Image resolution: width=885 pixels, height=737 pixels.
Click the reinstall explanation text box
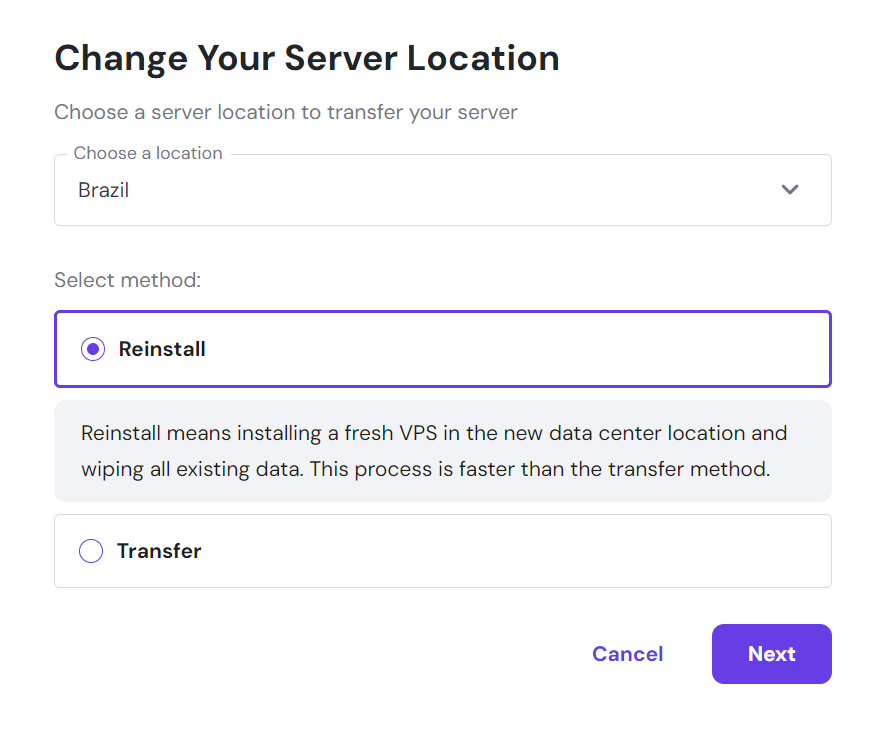coord(442,451)
